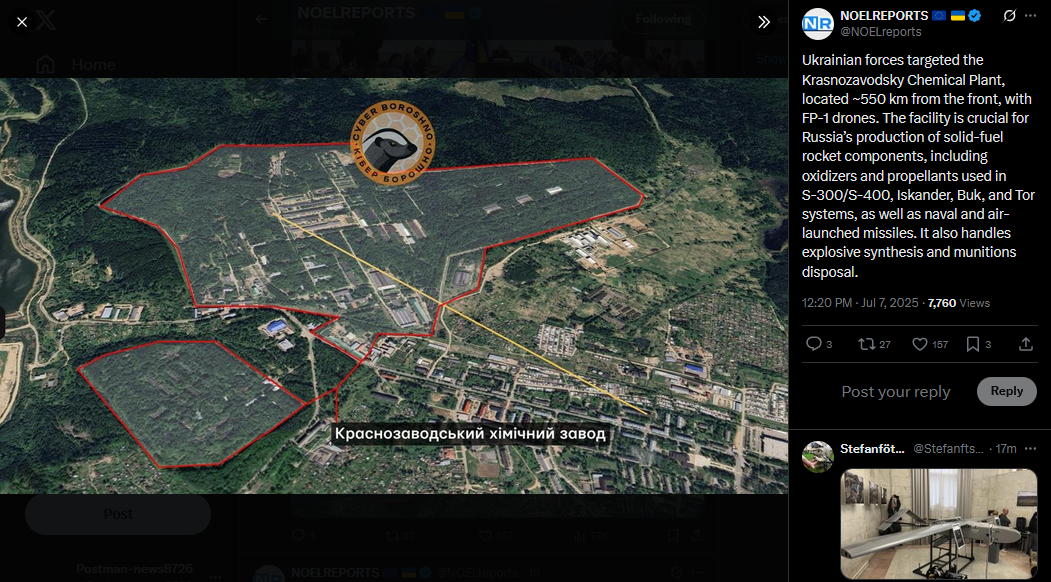Click the Post your reply field
1051x582 pixels.
(895, 392)
